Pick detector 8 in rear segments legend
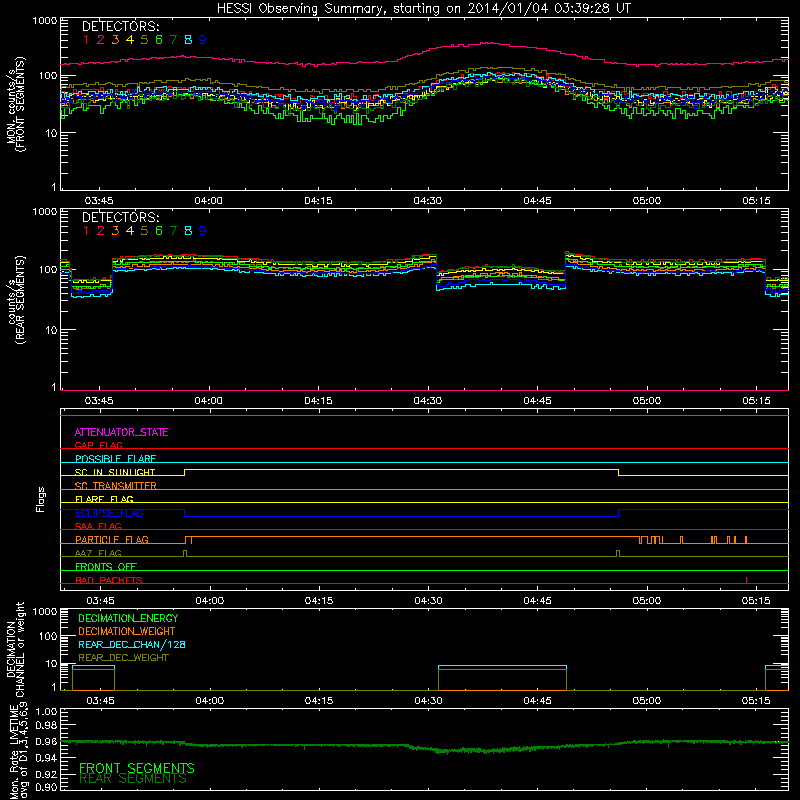800x800 pixels. (188, 231)
